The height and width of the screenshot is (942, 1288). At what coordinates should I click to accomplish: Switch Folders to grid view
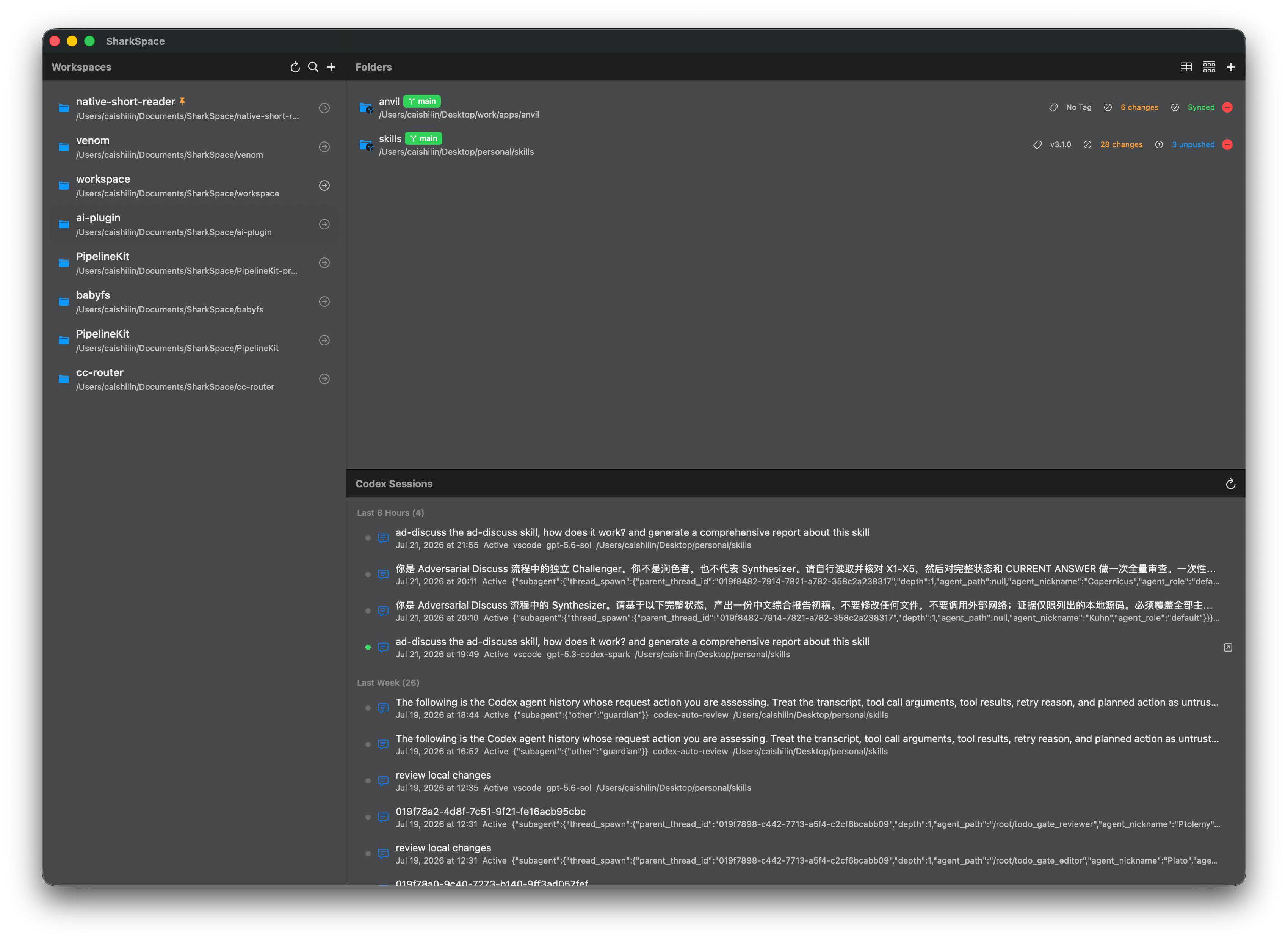(1208, 67)
